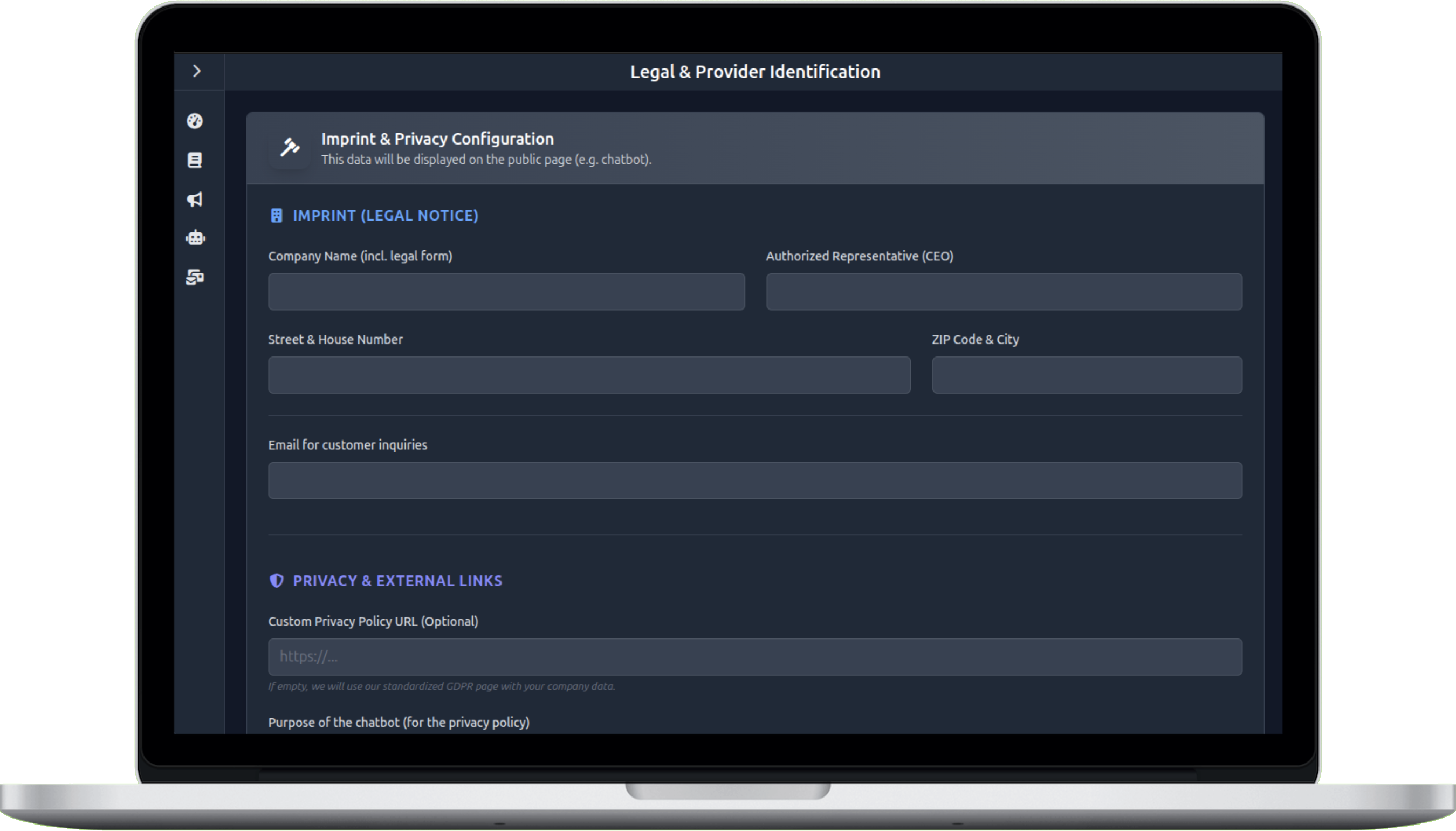The width and height of the screenshot is (1456, 831).
Task: Select the PRIVACY & EXTERNAL LINKS heading
Action: (x=397, y=580)
